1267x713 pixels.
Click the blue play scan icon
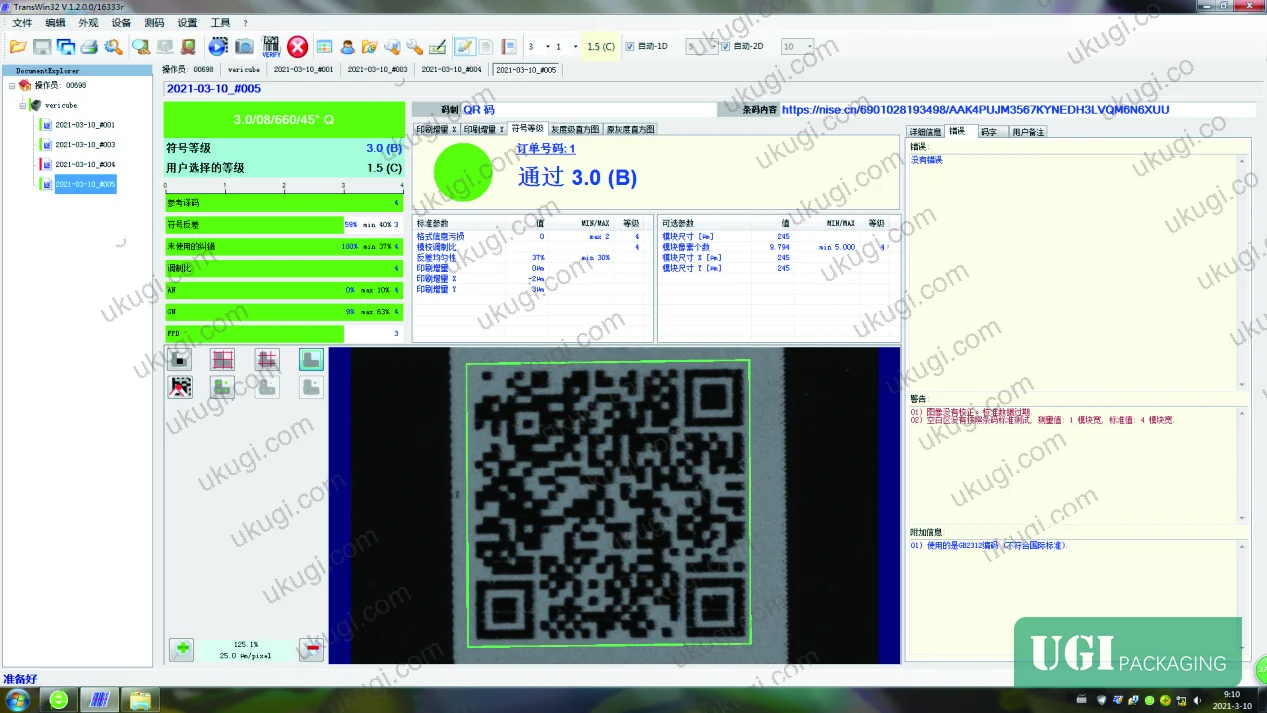(218, 46)
